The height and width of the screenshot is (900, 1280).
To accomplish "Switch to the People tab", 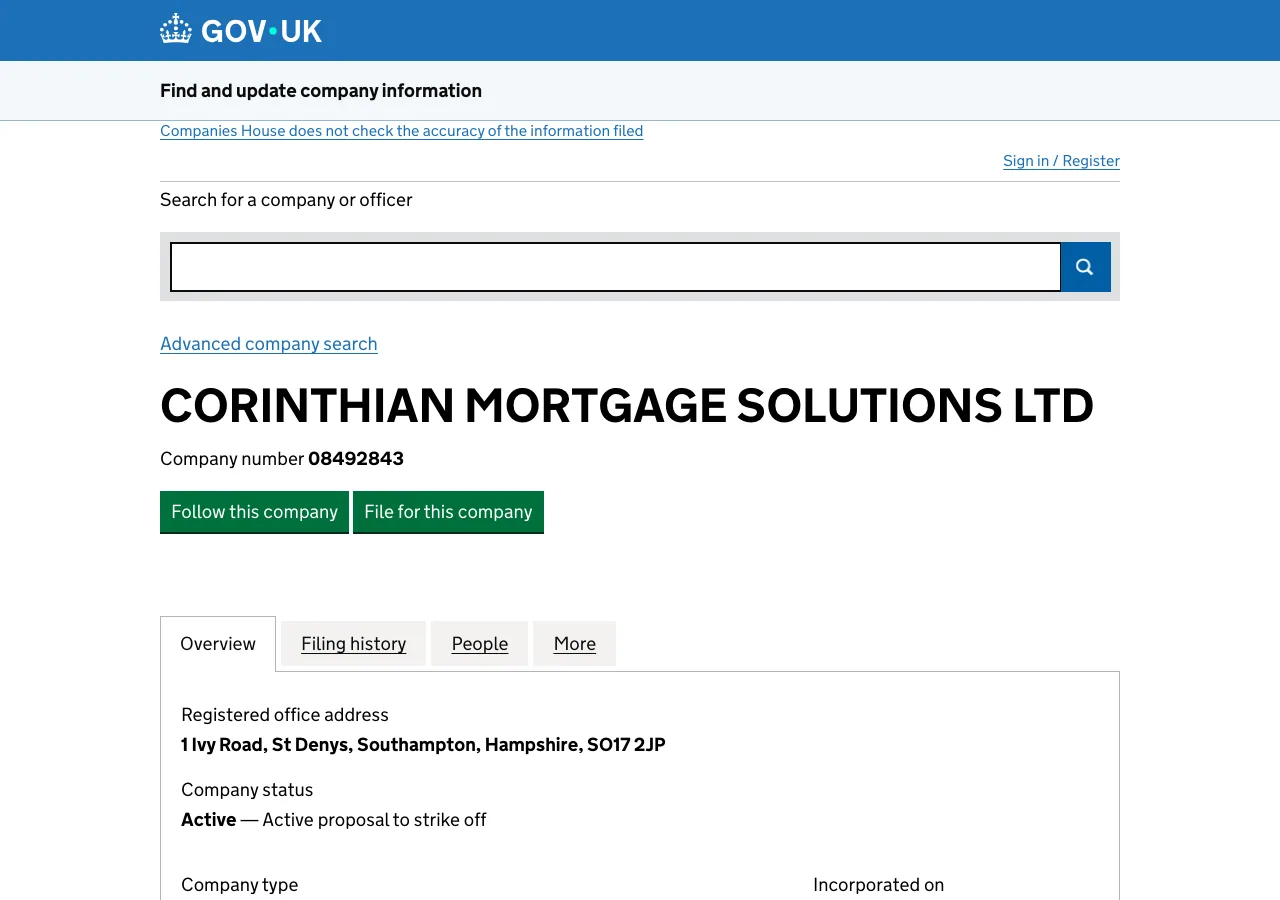I will point(479,643).
